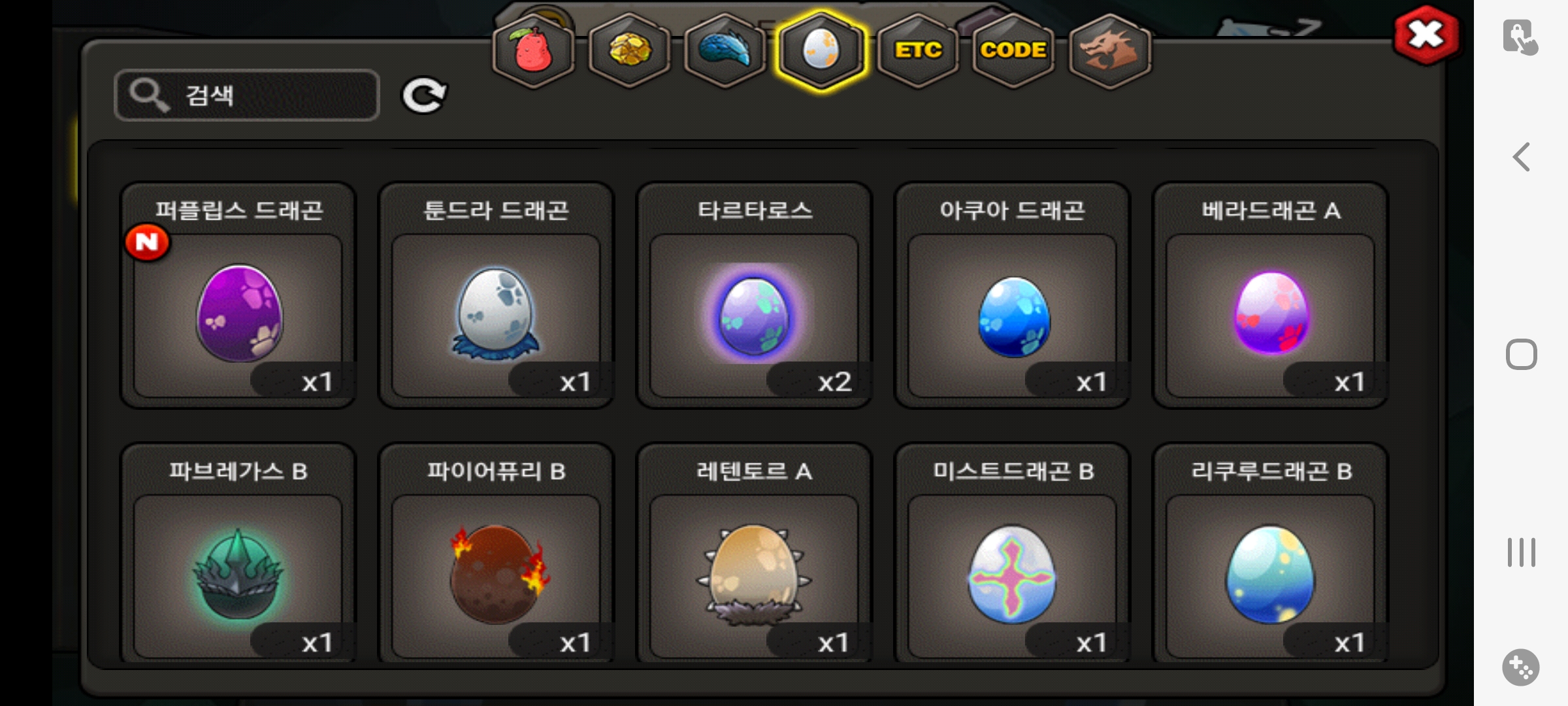
Task: Close the inventory with red X
Action: [x=1426, y=35]
